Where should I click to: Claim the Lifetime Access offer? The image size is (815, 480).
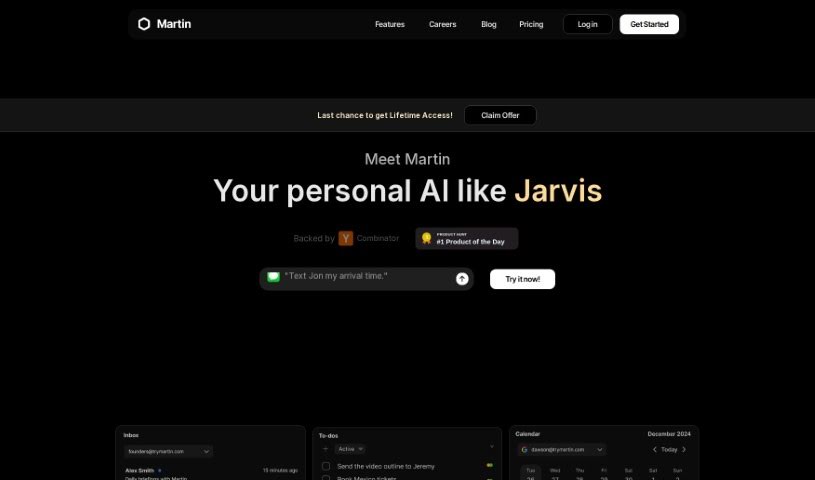click(500, 115)
